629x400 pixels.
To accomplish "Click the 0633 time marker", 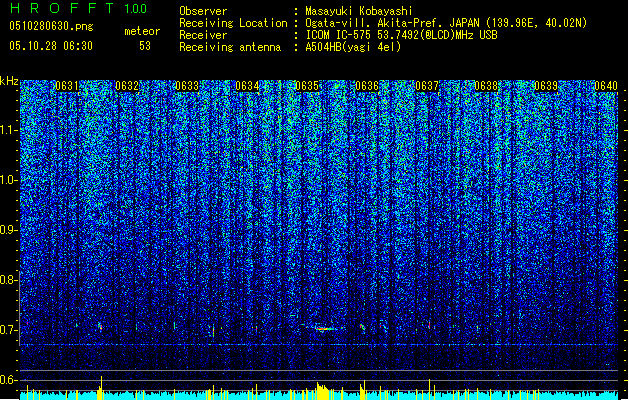I will pos(187,86).
